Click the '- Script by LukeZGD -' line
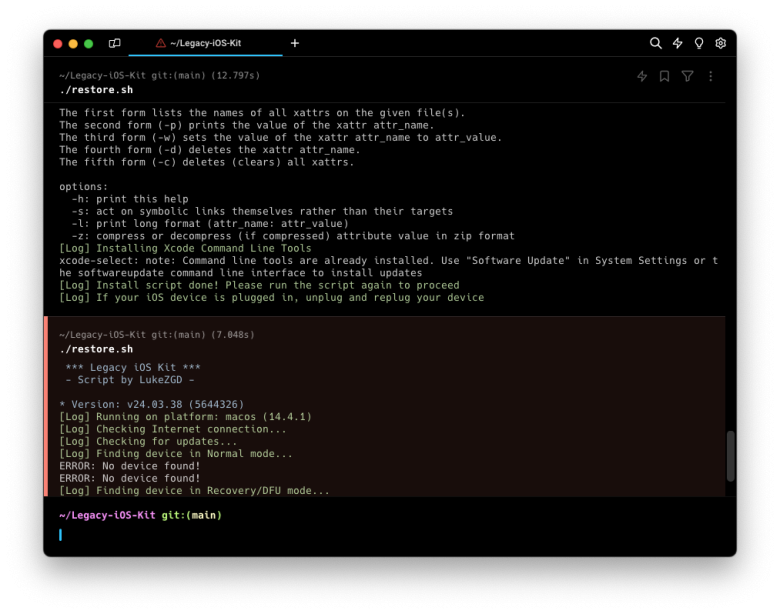The width and height of the screenshot is (780, 614). tap(130, 380)
